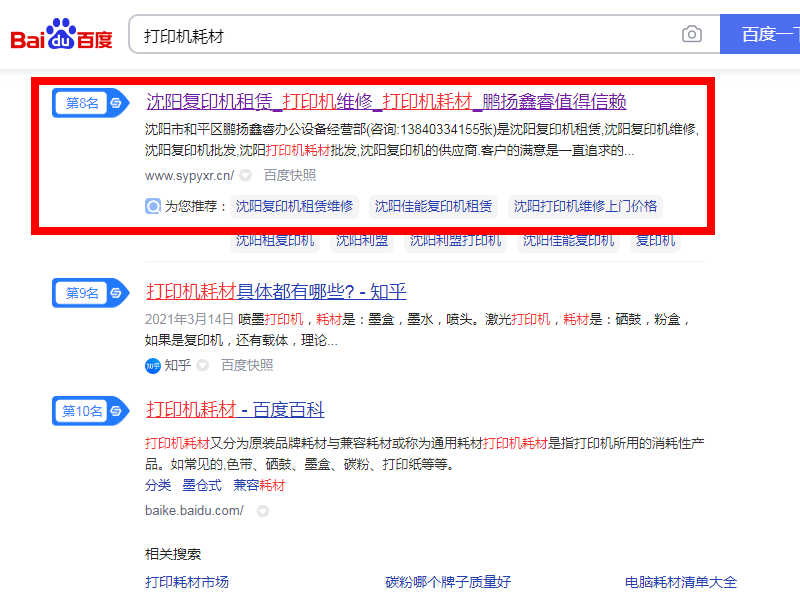Click the camera icon inside the search box
The width and height of the screenshot is (800, 600).
(x=692, y=33)
